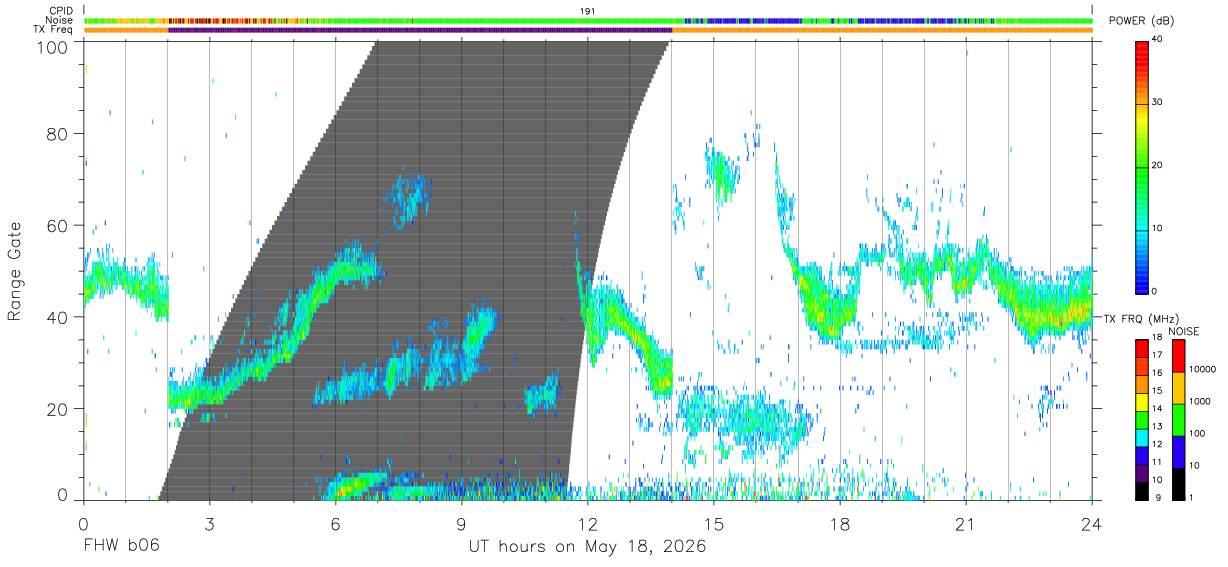Click UT hour tick label 15

coord(714,524)
